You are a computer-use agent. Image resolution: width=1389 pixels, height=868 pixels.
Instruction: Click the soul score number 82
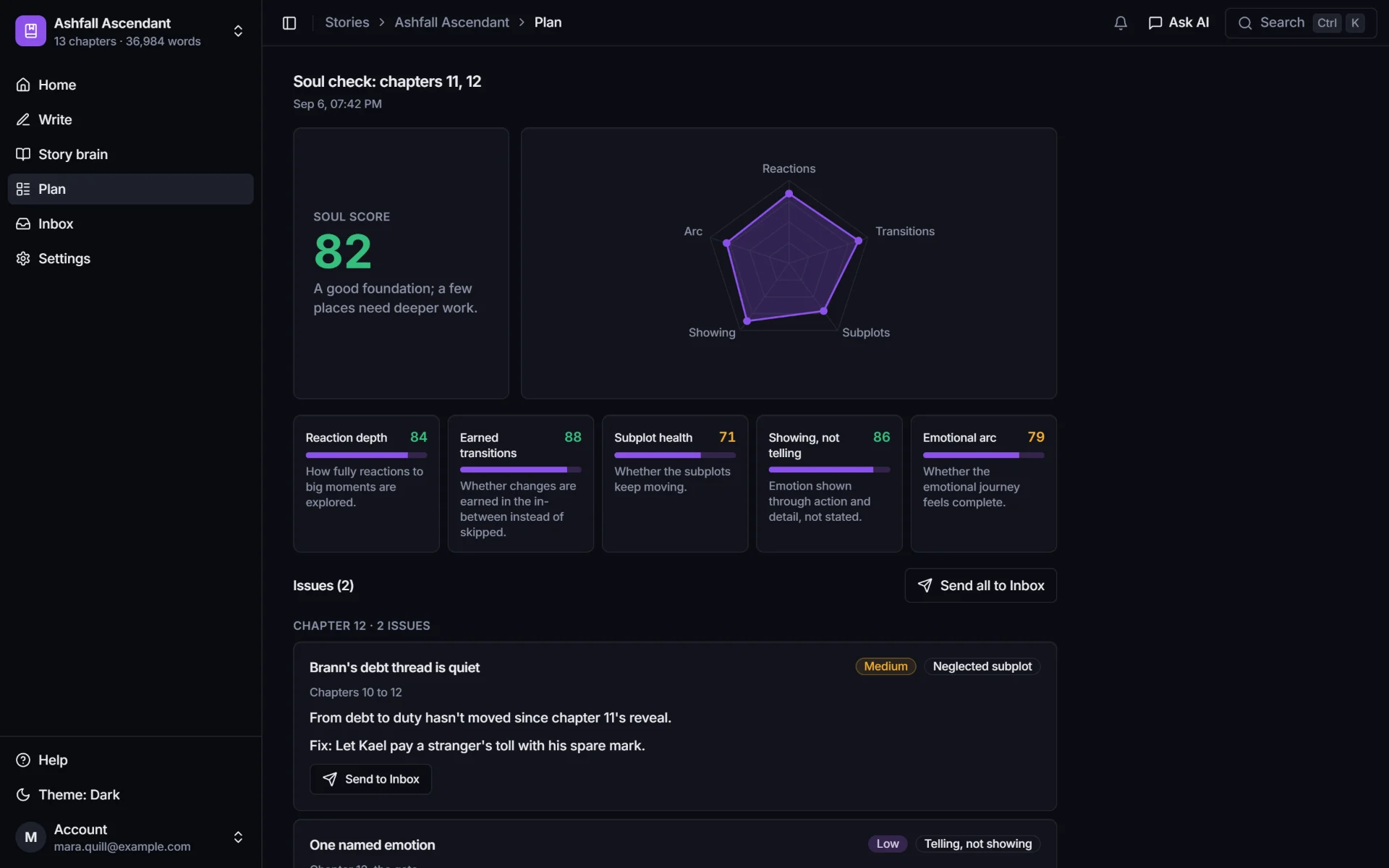click(x=343, y=252)
